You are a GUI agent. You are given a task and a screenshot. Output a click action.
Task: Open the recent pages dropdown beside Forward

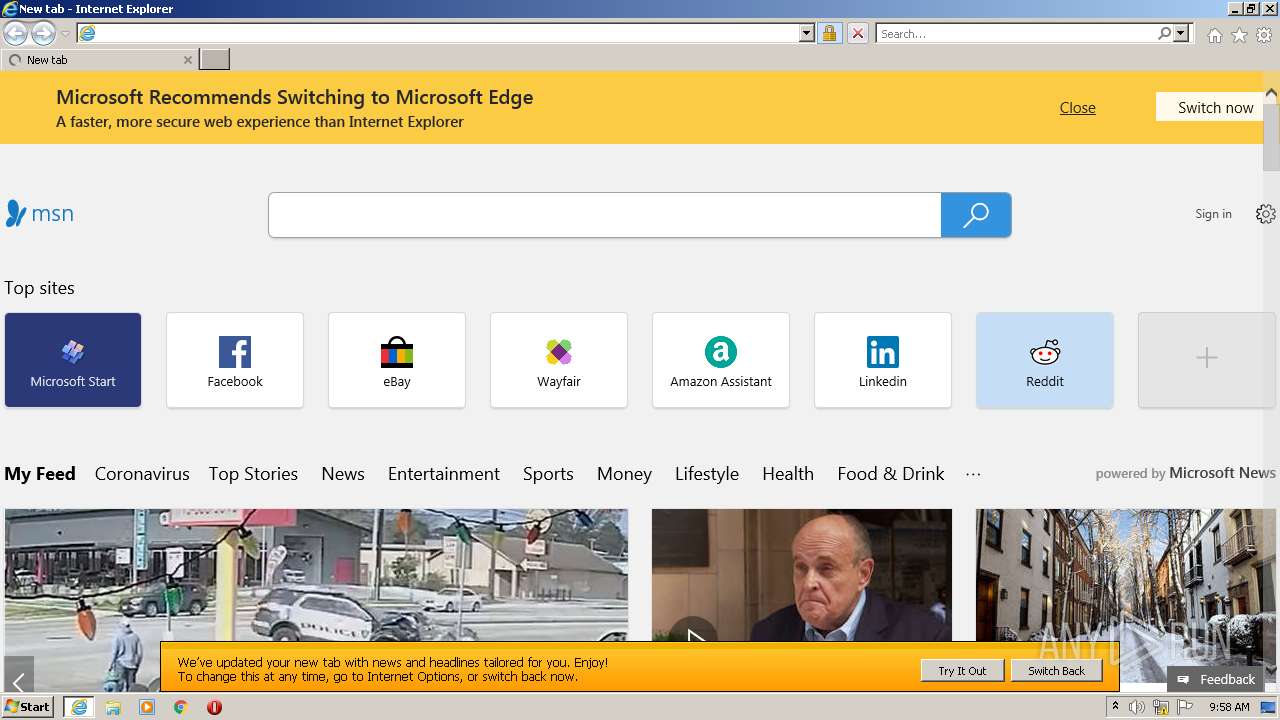65,34
